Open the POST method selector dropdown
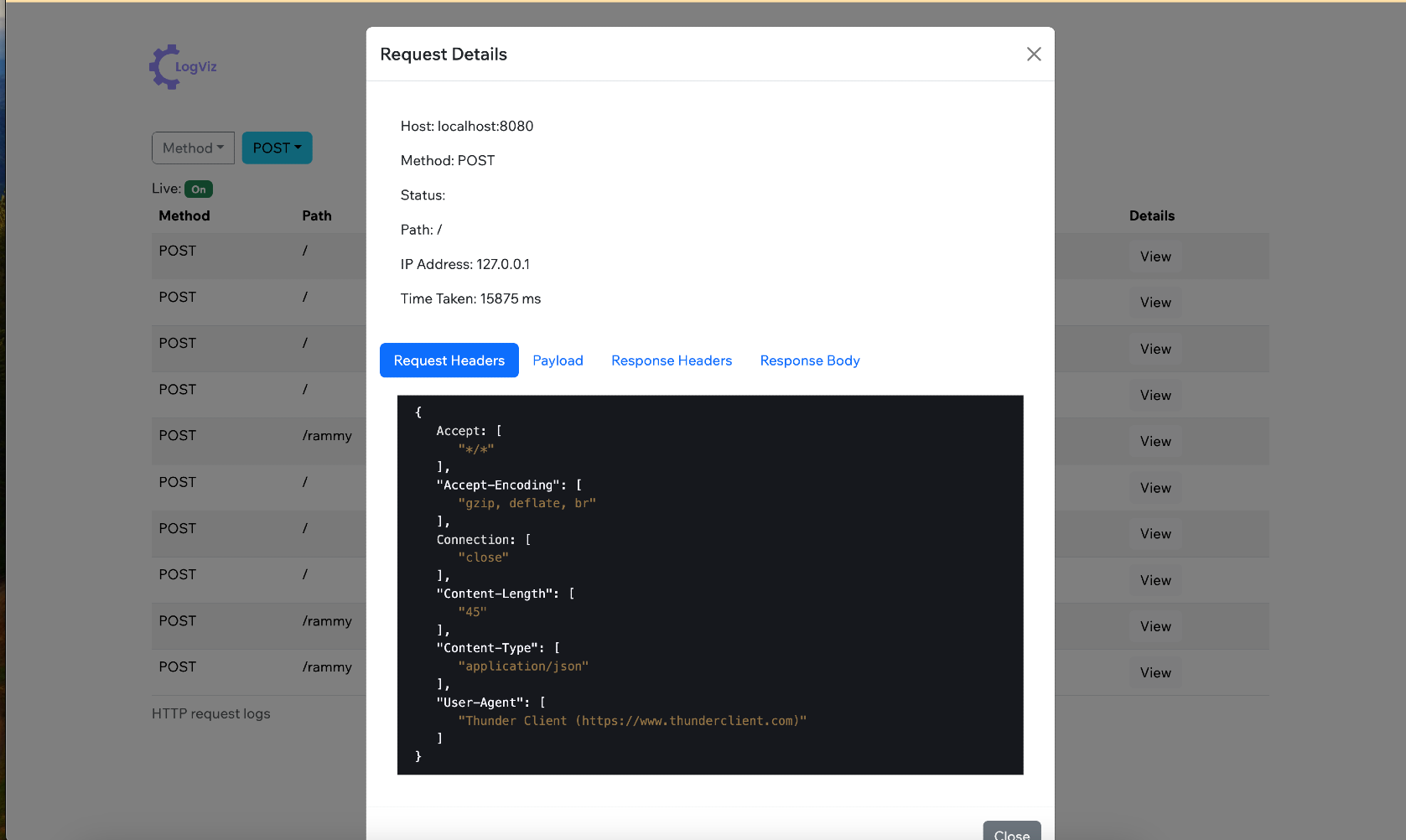The image size is (1406, 840). [x=277, y=148]
